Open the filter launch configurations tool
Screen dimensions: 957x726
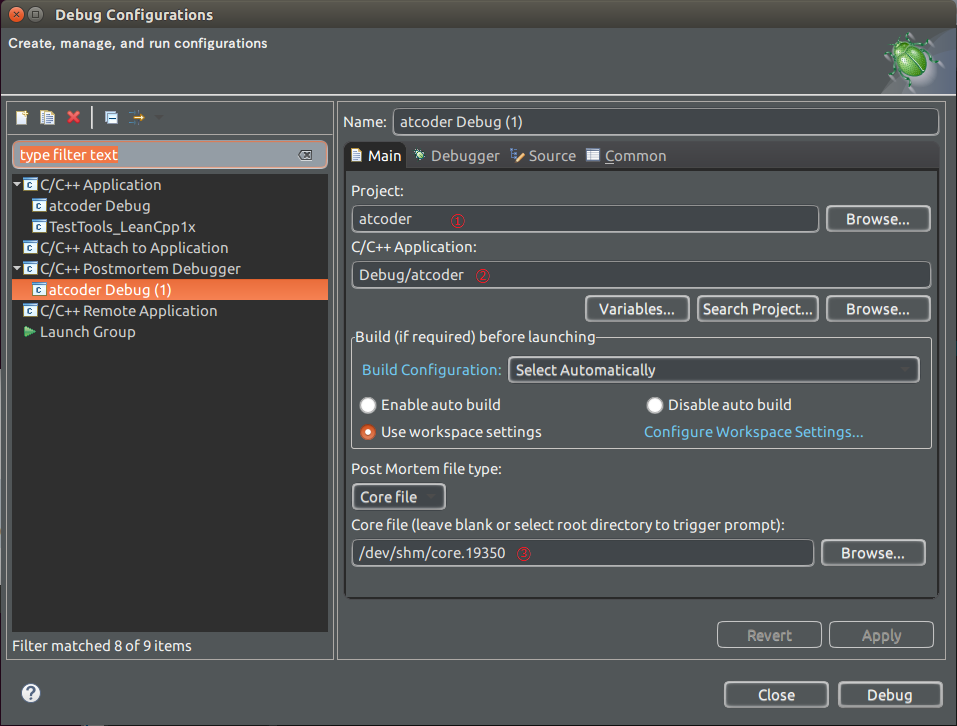pos(136,117)
